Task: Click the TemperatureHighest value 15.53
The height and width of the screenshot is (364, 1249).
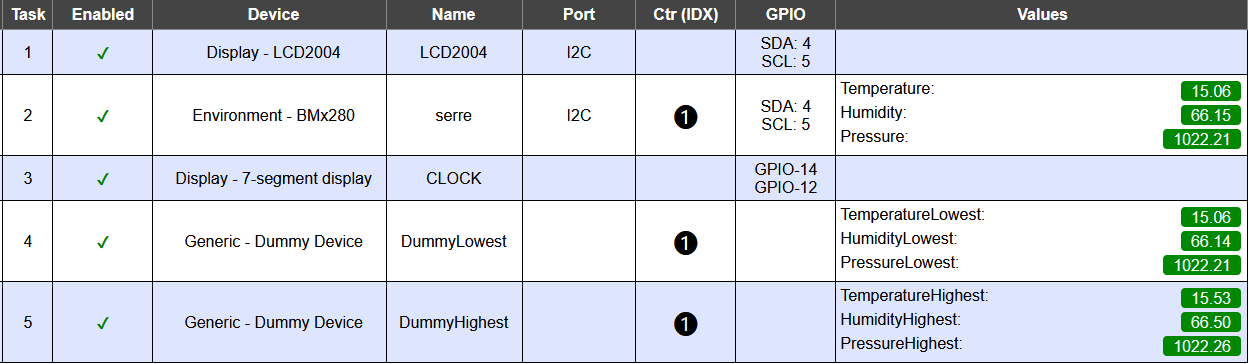Action: (x=1210, y=298)
